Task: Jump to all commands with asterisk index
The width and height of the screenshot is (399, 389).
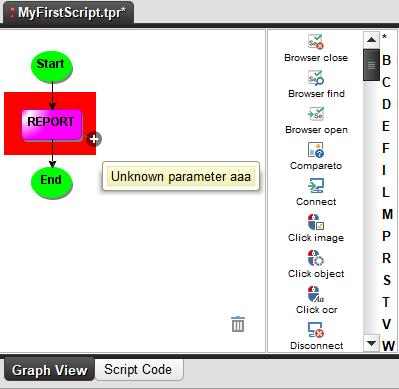Action: click(384, 37)
